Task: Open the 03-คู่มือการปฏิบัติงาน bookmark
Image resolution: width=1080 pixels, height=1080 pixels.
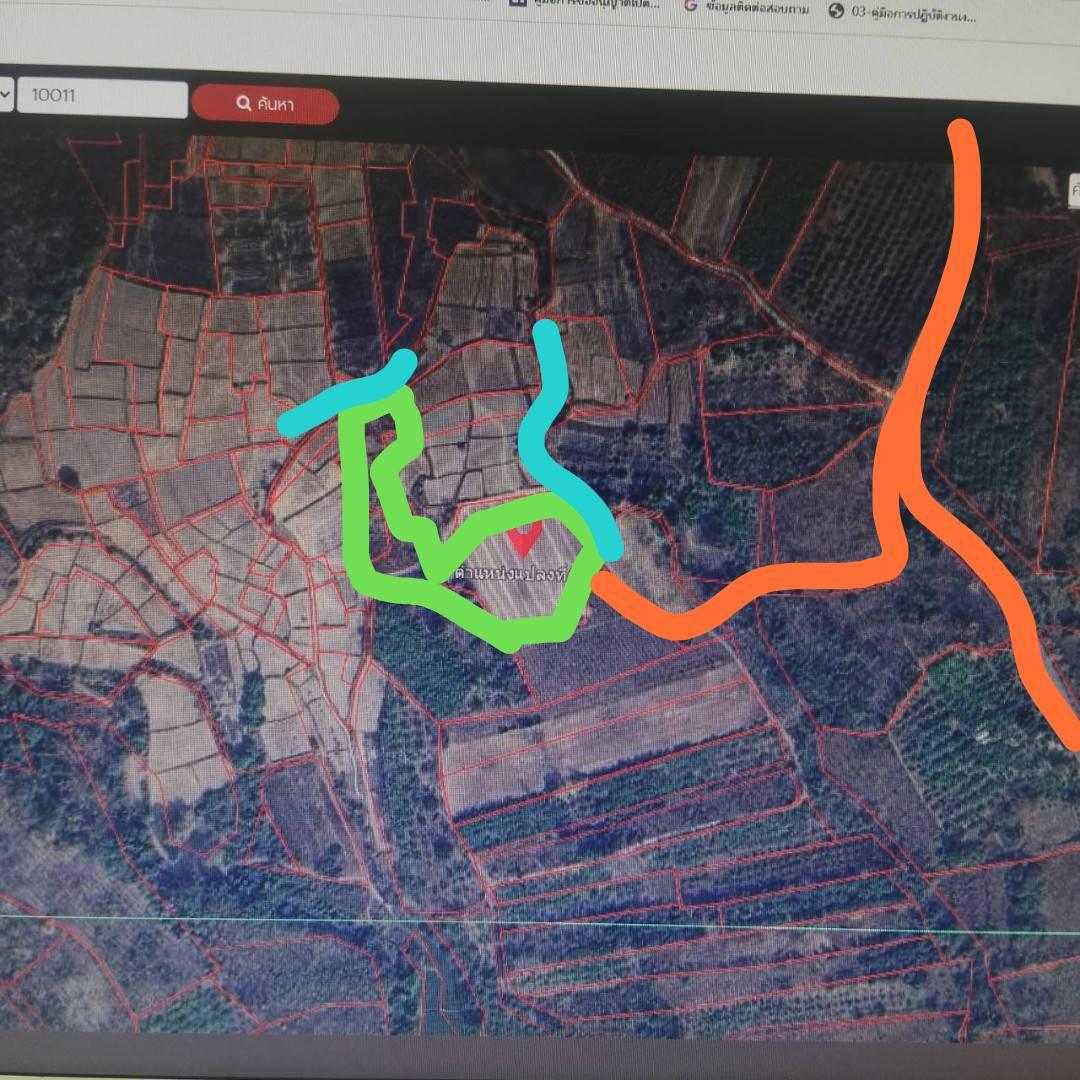Action: point(905,14)
